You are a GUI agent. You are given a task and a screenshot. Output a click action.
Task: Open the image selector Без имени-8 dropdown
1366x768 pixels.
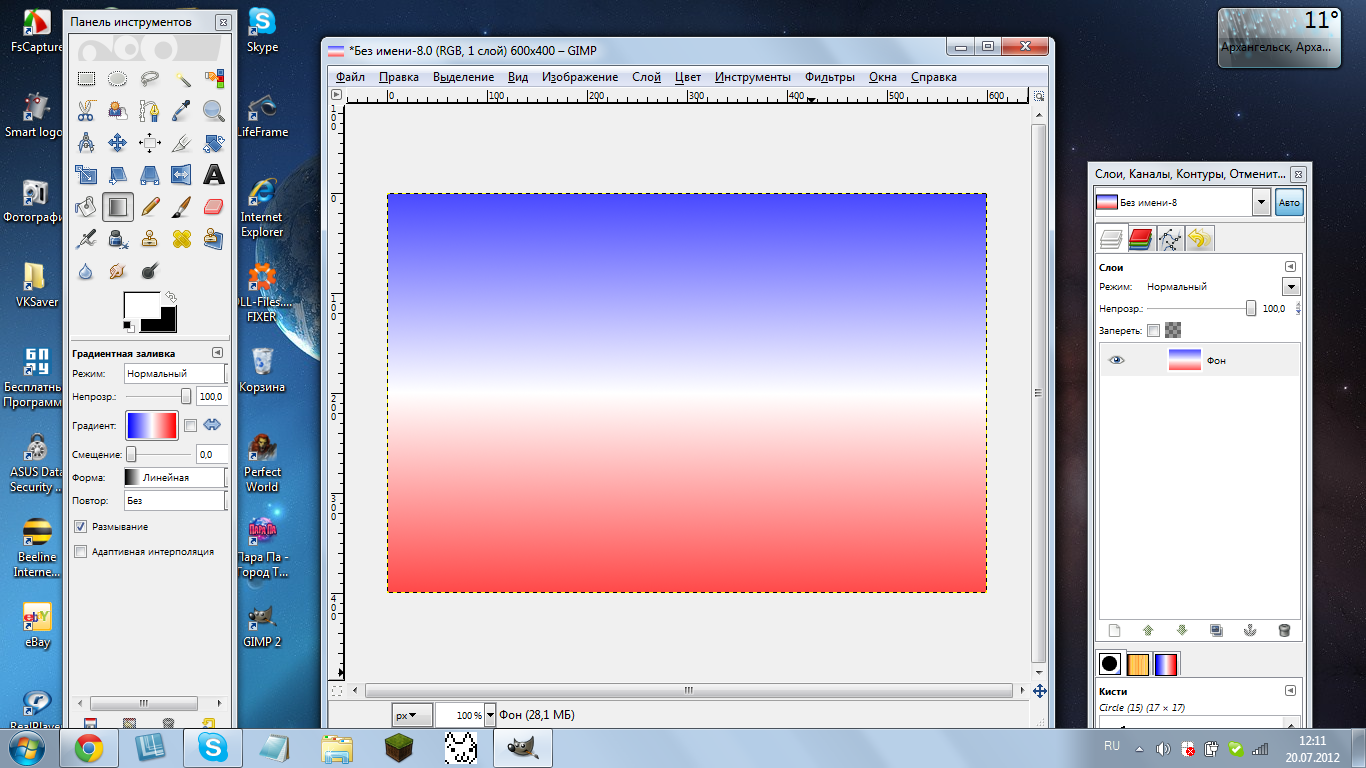coord(1260,202)
